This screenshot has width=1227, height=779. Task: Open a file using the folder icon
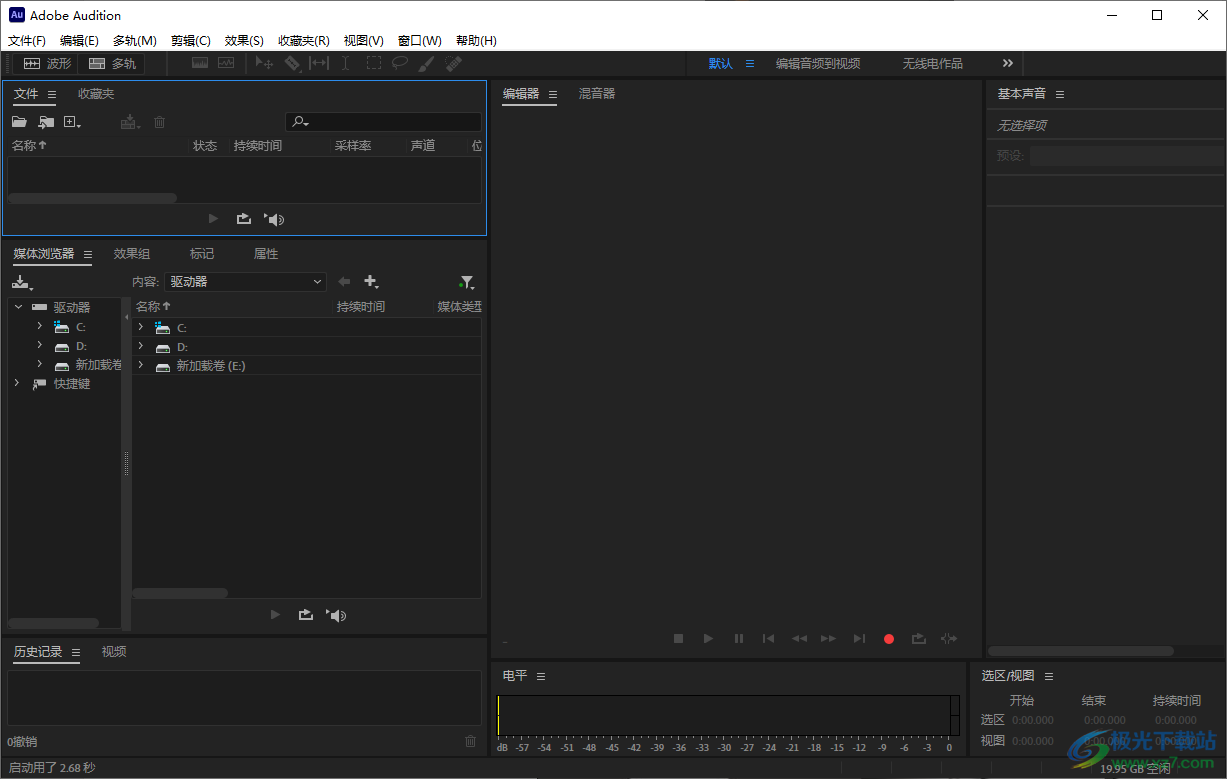click(x=19, y=121)
